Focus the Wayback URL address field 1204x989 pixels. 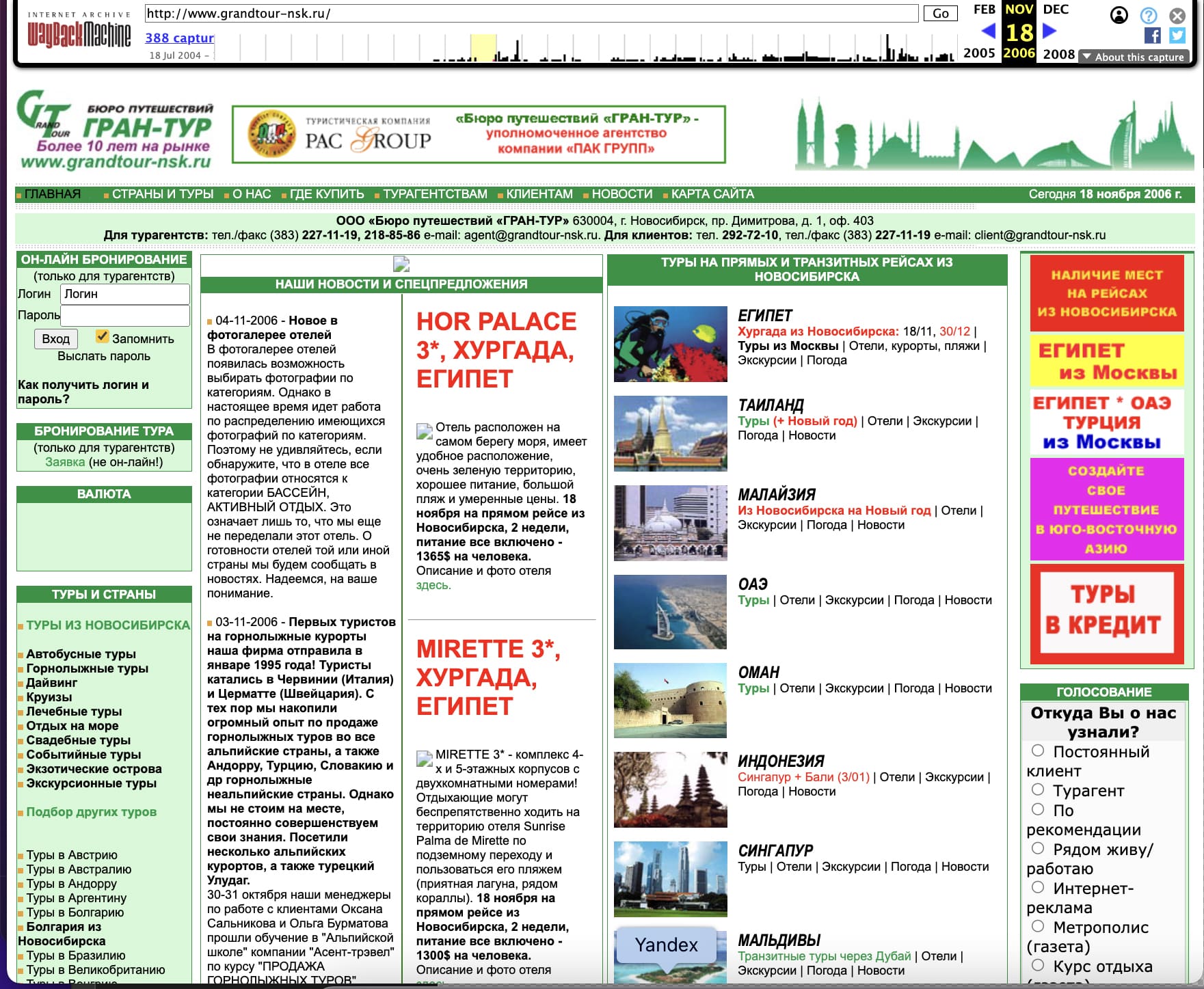pyautogui.click(x=531, y=13)
